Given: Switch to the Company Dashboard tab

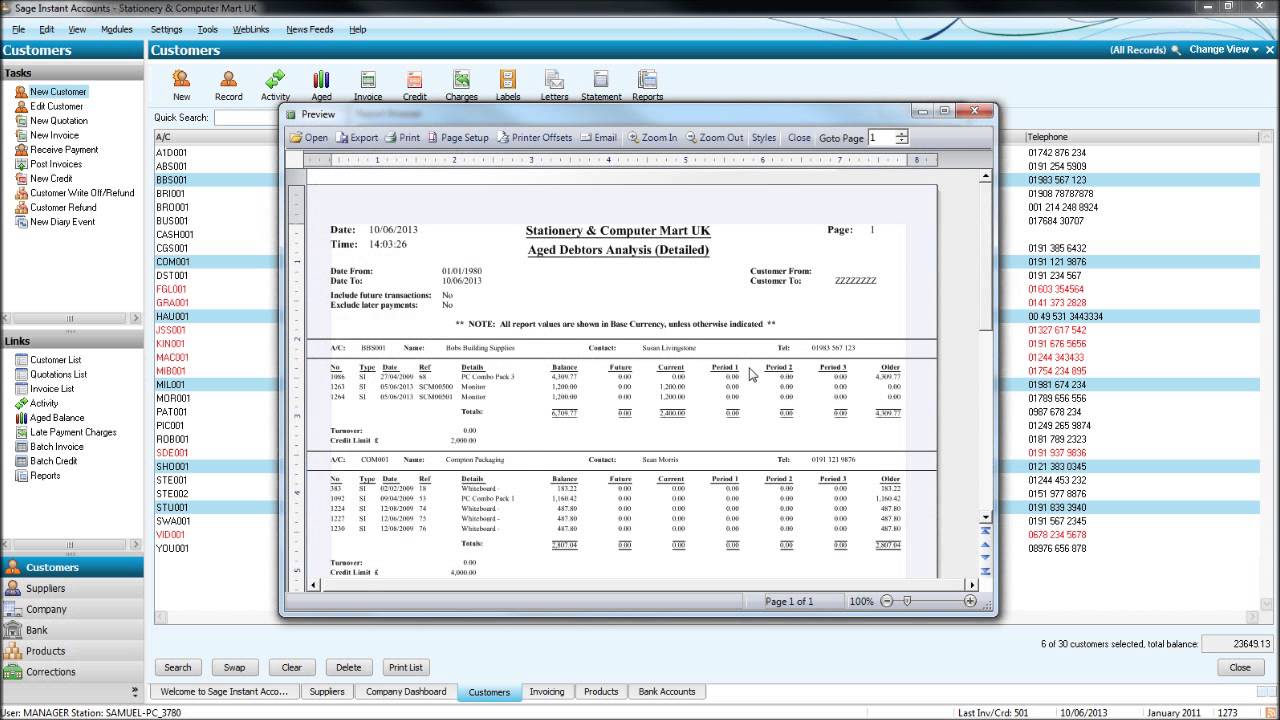Looking at the screenshot, I should 406,691.
